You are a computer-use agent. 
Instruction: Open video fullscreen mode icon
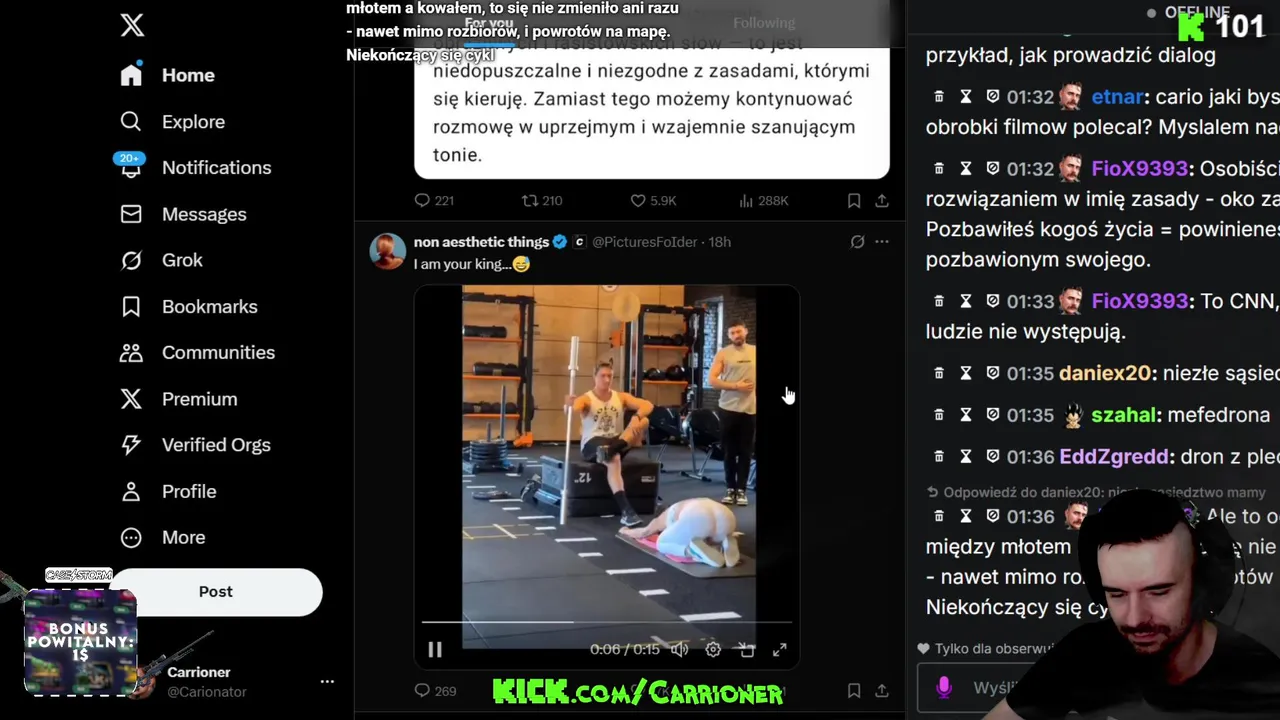(x=779, y=649)
